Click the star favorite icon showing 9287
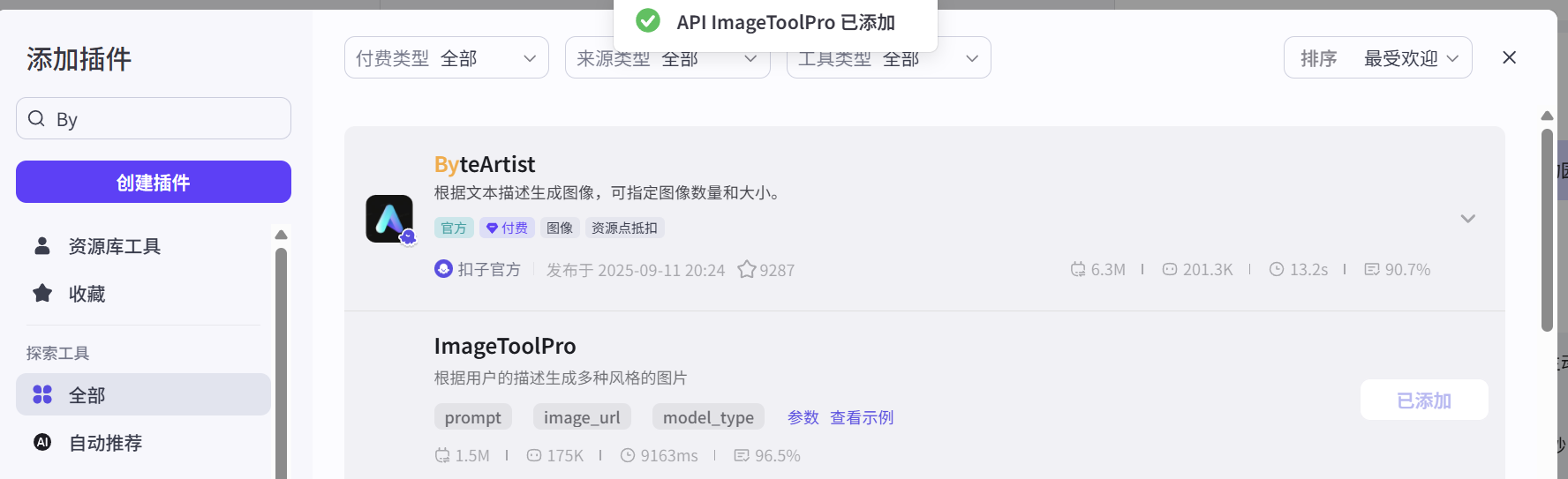 (x=747, y=269)
